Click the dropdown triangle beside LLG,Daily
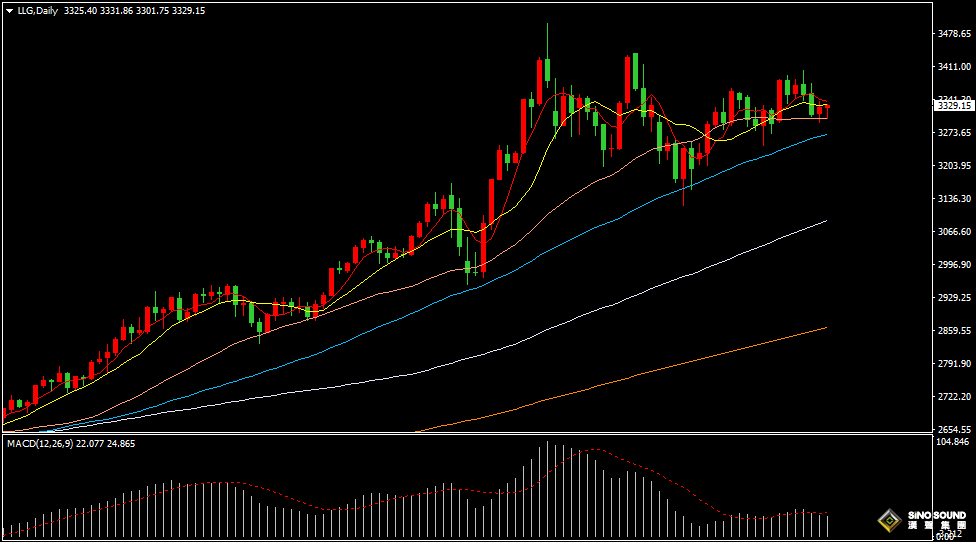Image resolution: width=976 pixels, height=542 pixels. 9,10
